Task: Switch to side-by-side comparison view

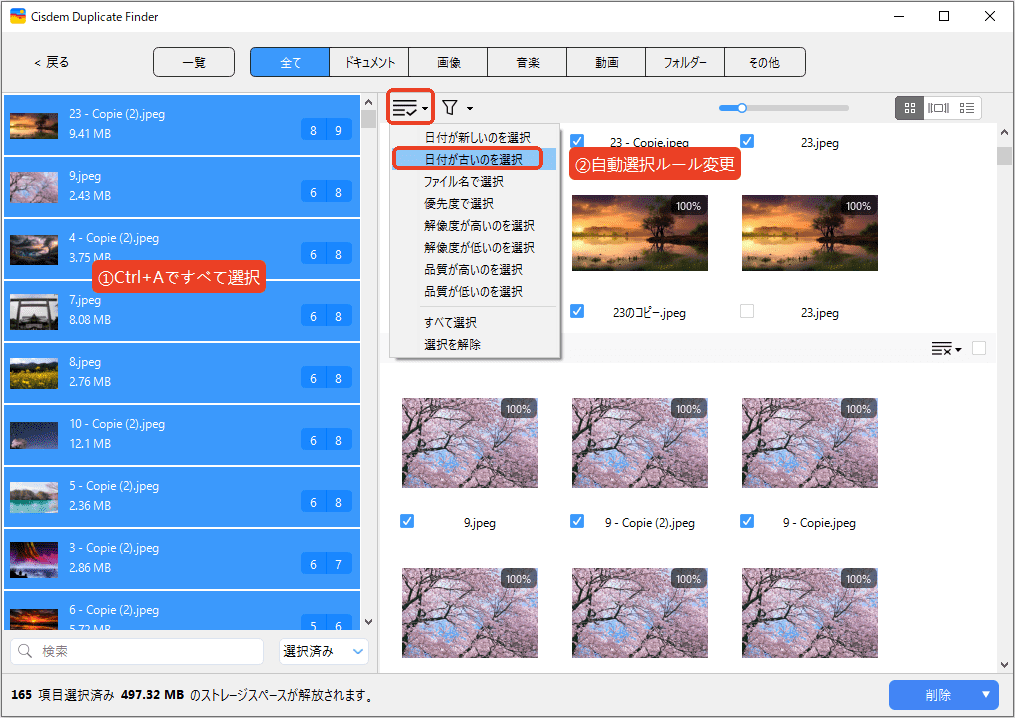Action: (938, 108)
